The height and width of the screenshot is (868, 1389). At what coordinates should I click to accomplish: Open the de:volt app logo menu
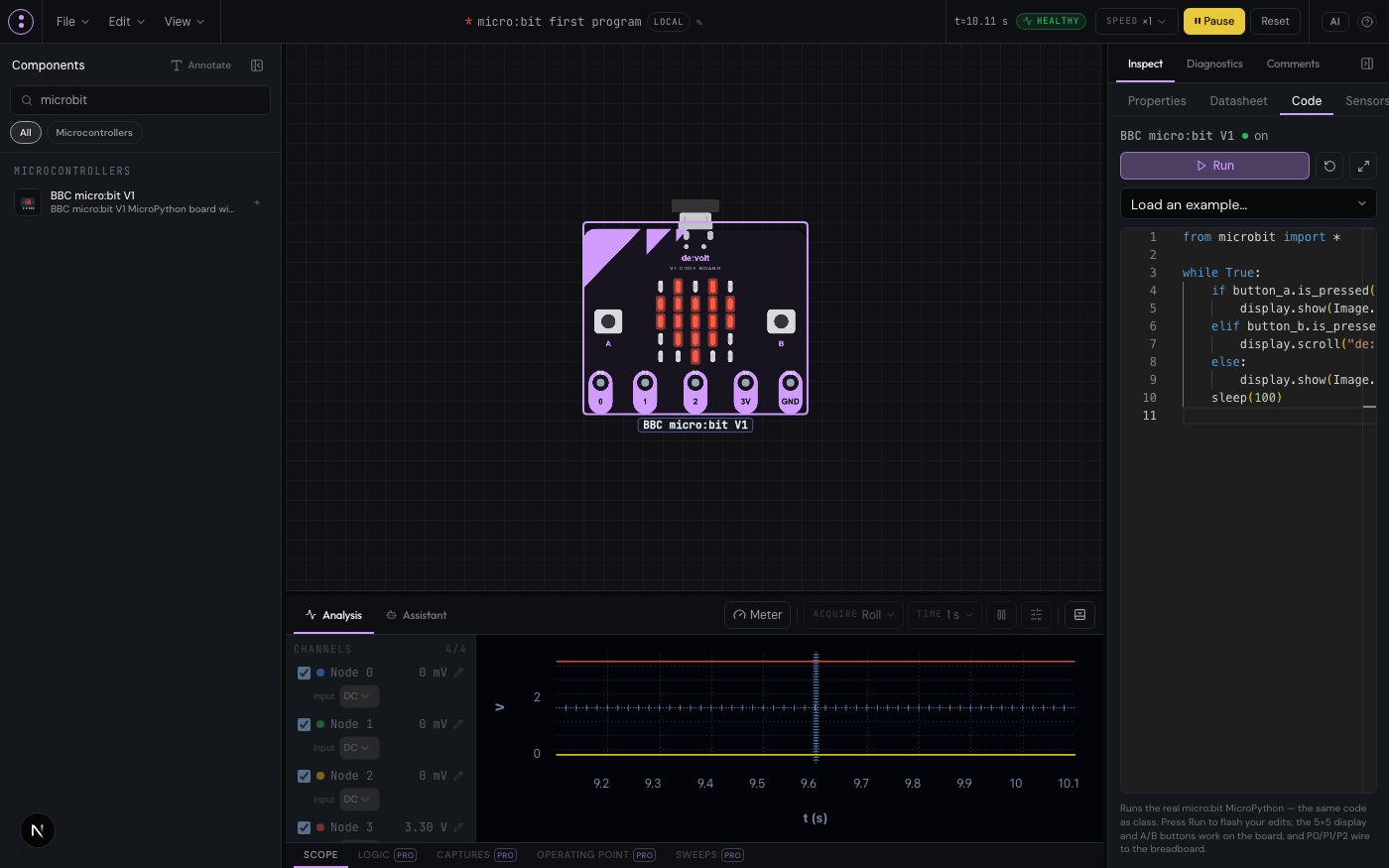[x=21, y=21]
